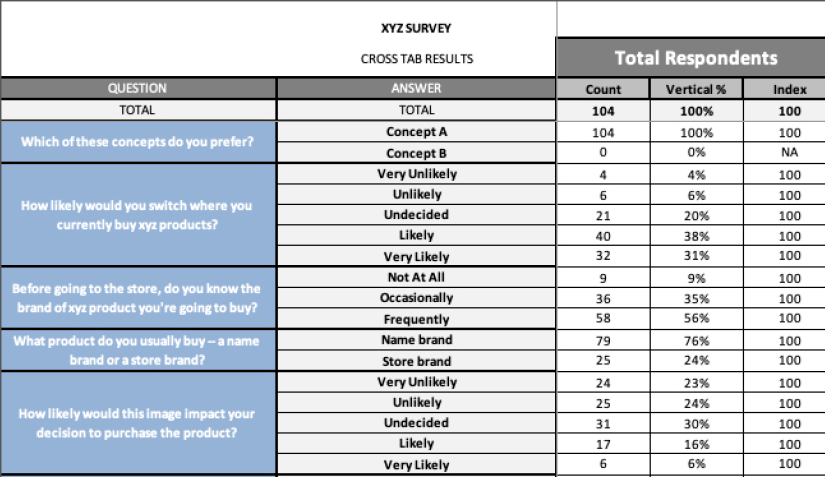Click the QUESTION column header

pyautogui.click(x=138, y=88)
